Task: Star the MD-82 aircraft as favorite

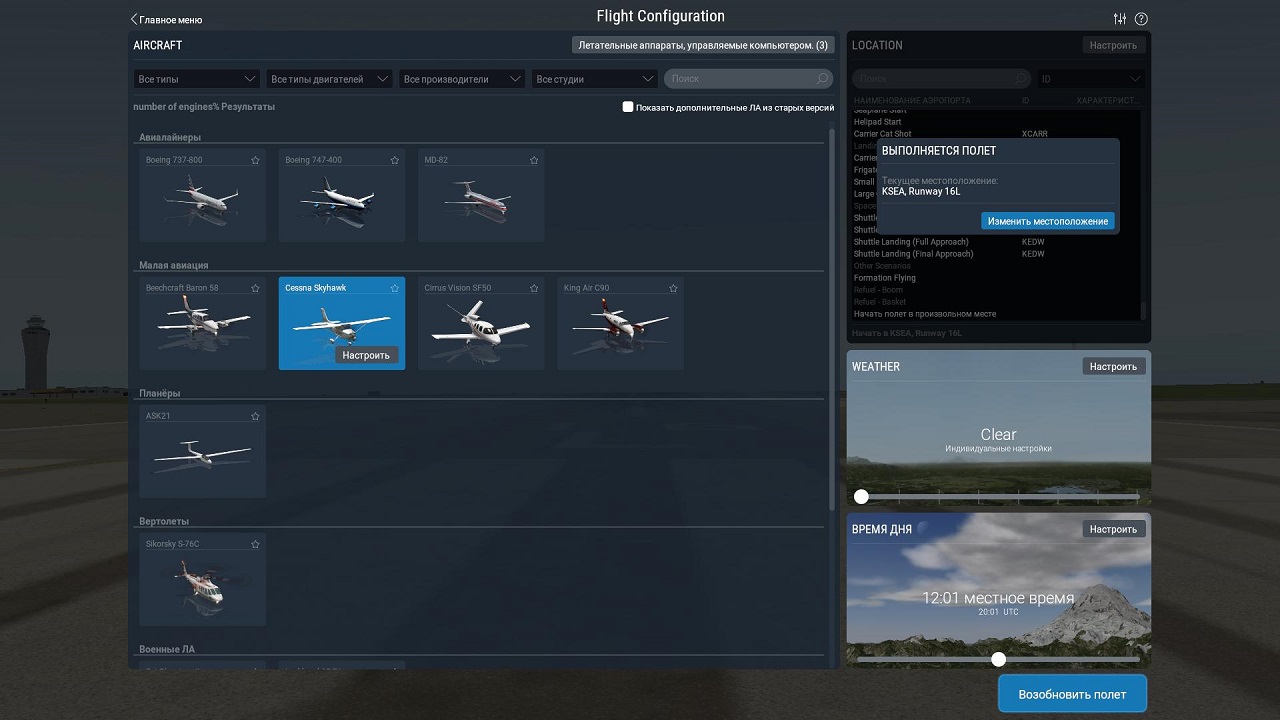Action: click(534, 160)
